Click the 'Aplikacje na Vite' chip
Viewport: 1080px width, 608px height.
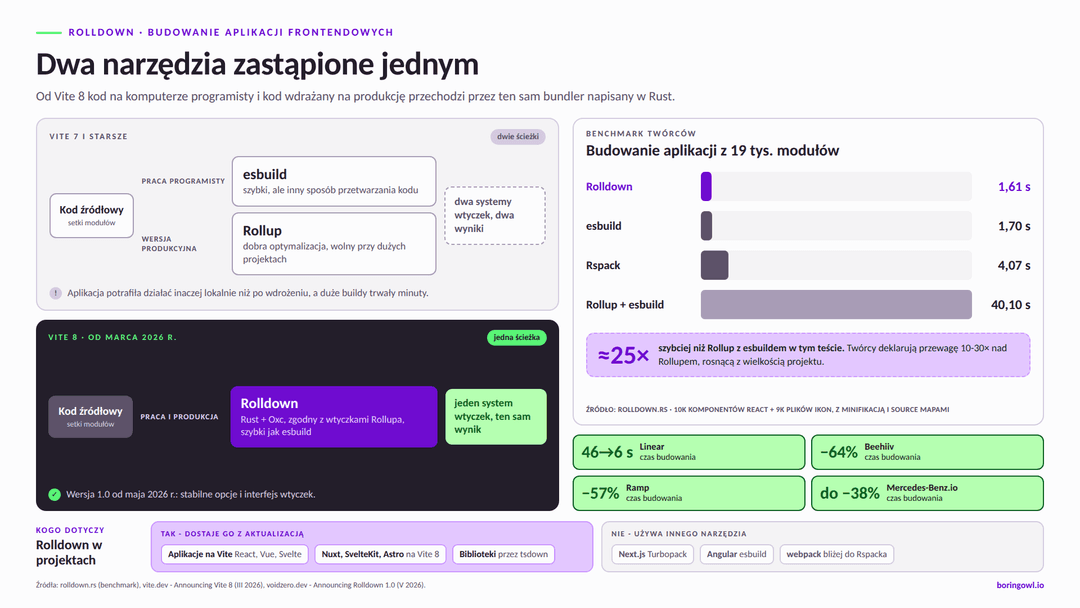pos(235,554)
